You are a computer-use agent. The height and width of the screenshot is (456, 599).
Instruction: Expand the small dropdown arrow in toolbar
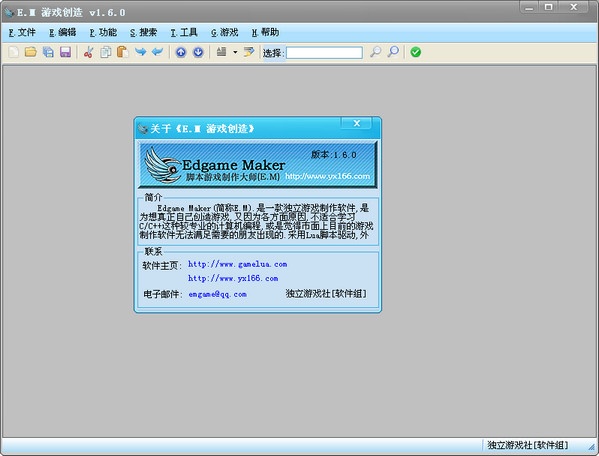(x=235, y=52)
